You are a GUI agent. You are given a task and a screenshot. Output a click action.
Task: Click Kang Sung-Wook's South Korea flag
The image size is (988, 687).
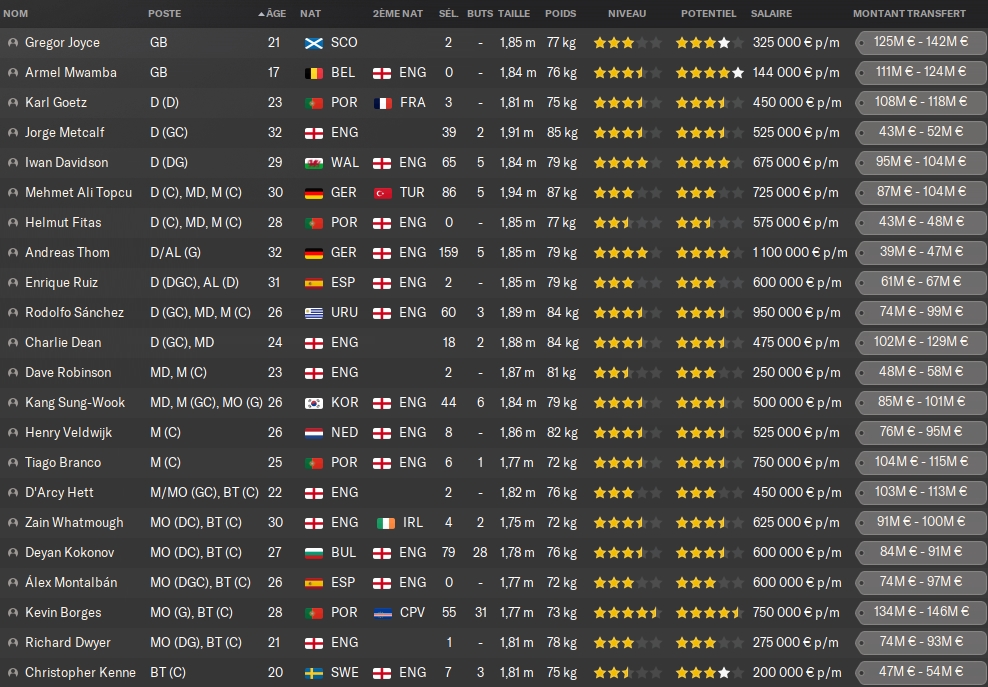coord(314,403)
